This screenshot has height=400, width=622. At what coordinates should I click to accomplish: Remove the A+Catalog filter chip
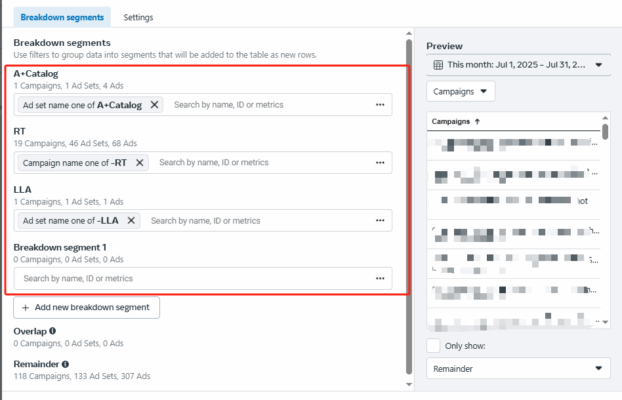(x=154, y=104)
